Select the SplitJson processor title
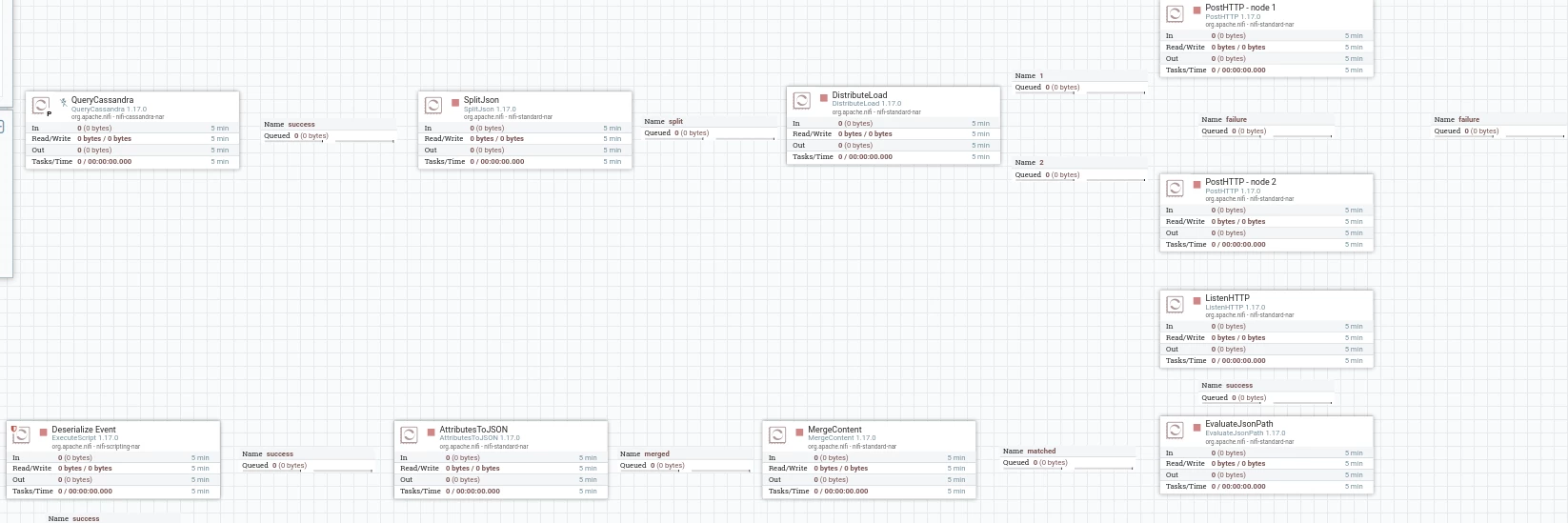Image resolution: width=1568 pixels, height=523 pixels. (481, 100)
